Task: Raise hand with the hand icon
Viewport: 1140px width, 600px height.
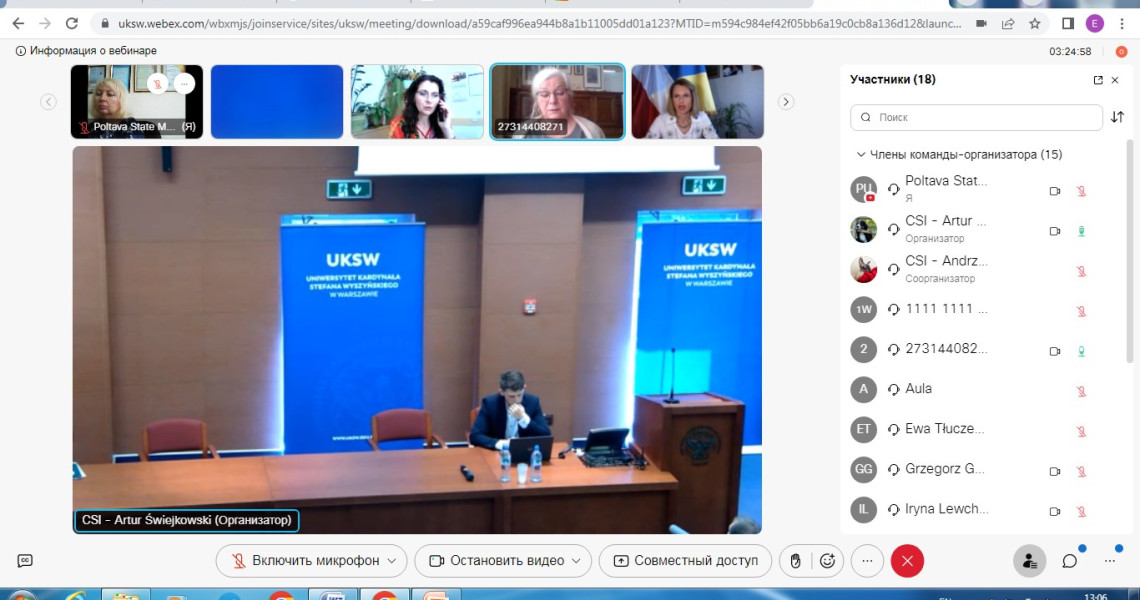Action: [795, 561]
